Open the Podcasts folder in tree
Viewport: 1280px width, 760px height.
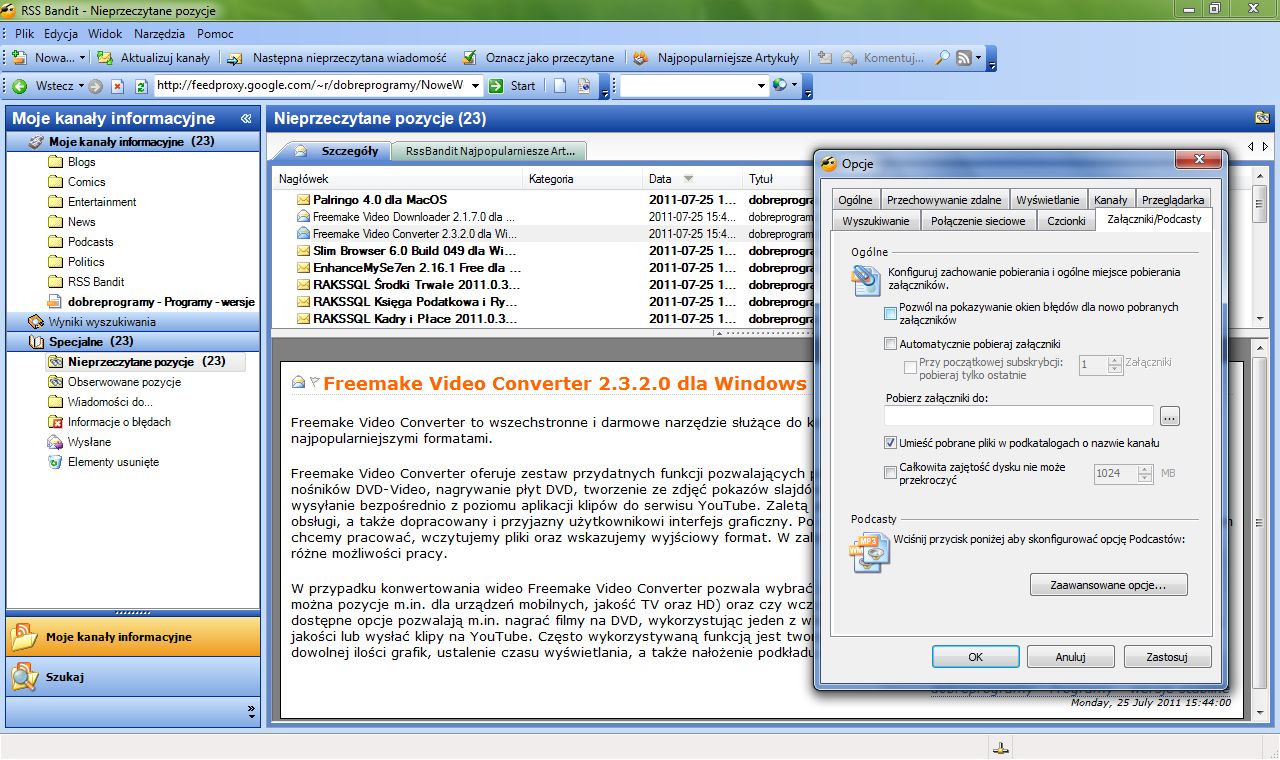pyautogui.click(x=90, y=242)
